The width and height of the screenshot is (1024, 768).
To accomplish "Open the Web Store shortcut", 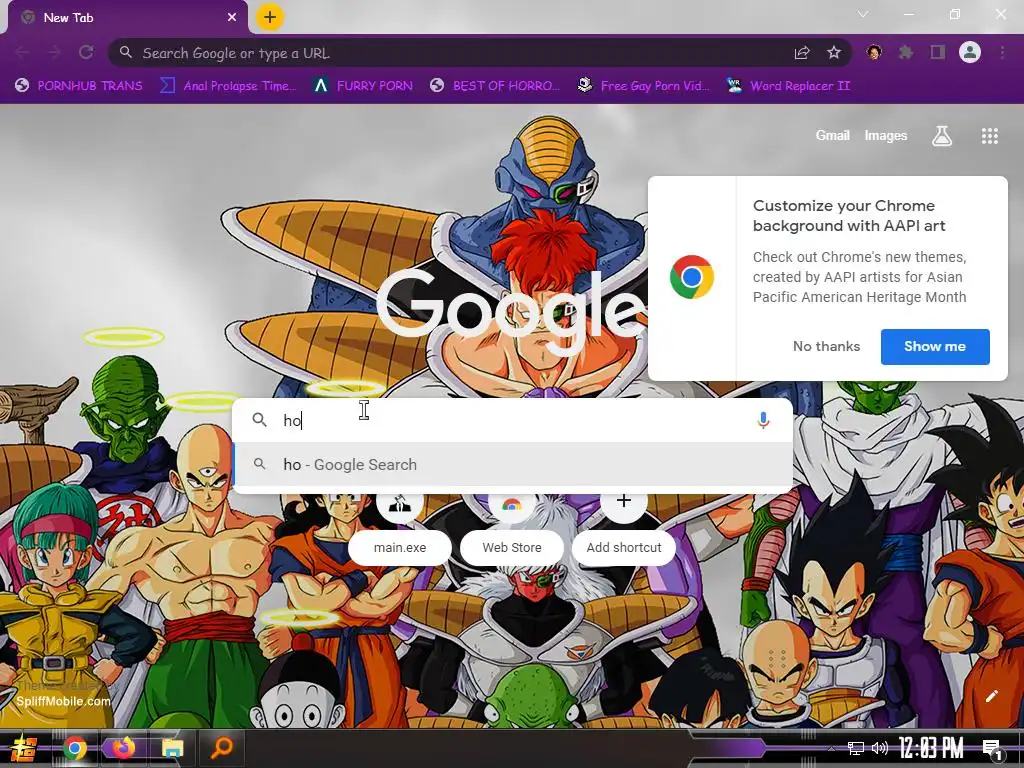I will click(x=512, y=547).
